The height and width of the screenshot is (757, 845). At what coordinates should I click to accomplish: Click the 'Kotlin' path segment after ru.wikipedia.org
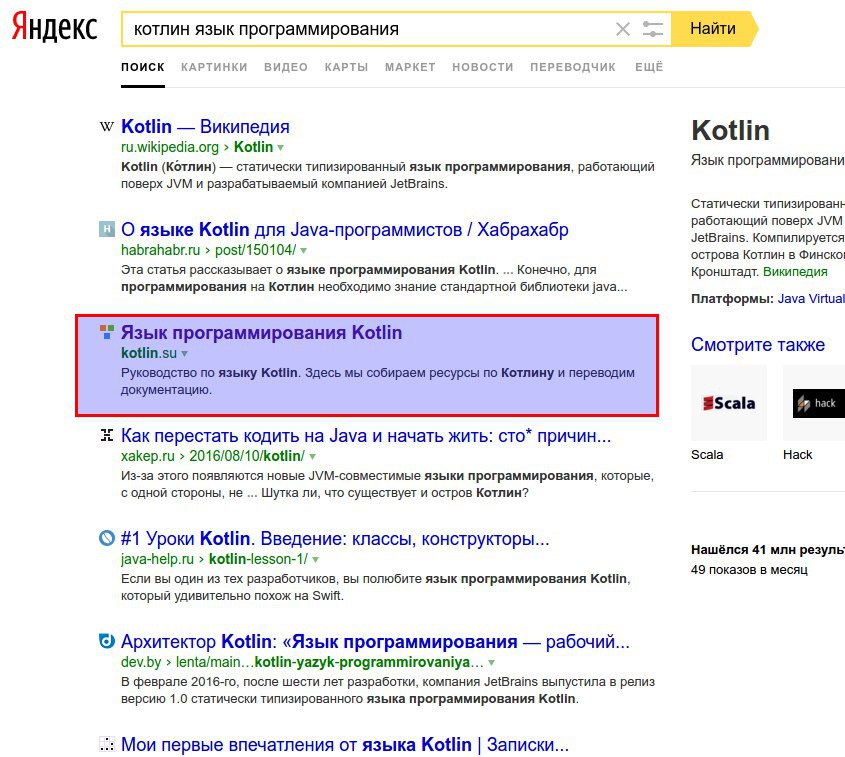point(253,147)
